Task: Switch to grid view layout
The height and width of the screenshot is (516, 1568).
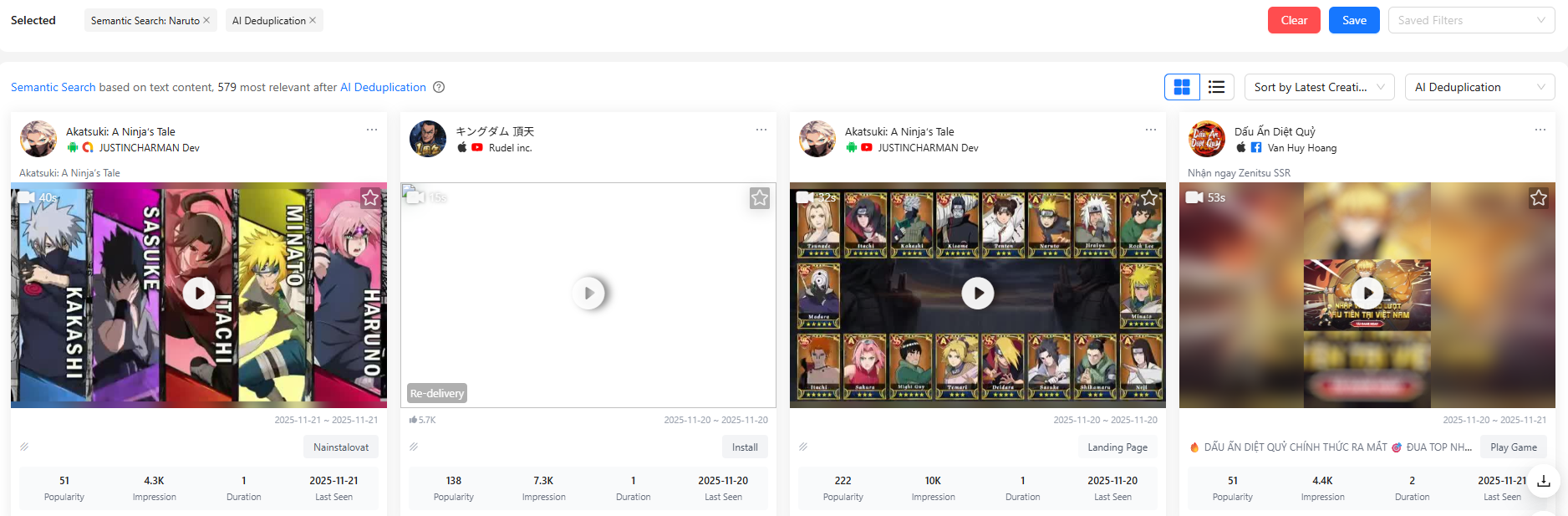Action: (x=1182, y=87)
